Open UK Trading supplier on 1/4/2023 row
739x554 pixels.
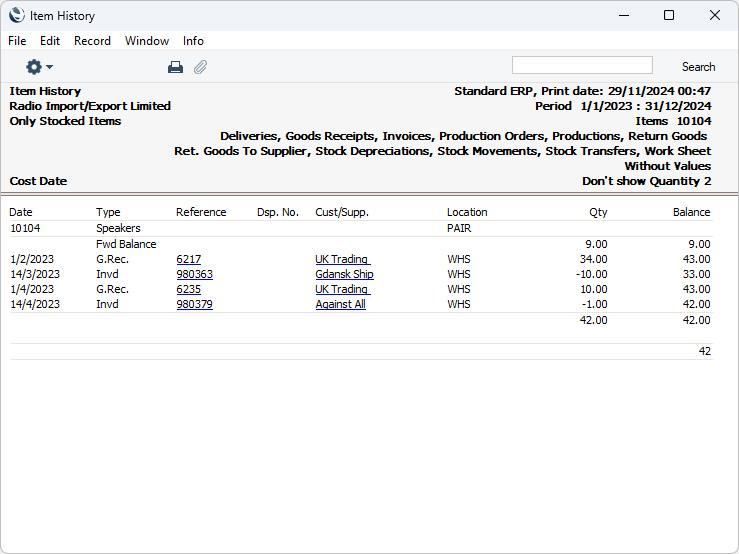pyautogui.click(x=343, y=289)
